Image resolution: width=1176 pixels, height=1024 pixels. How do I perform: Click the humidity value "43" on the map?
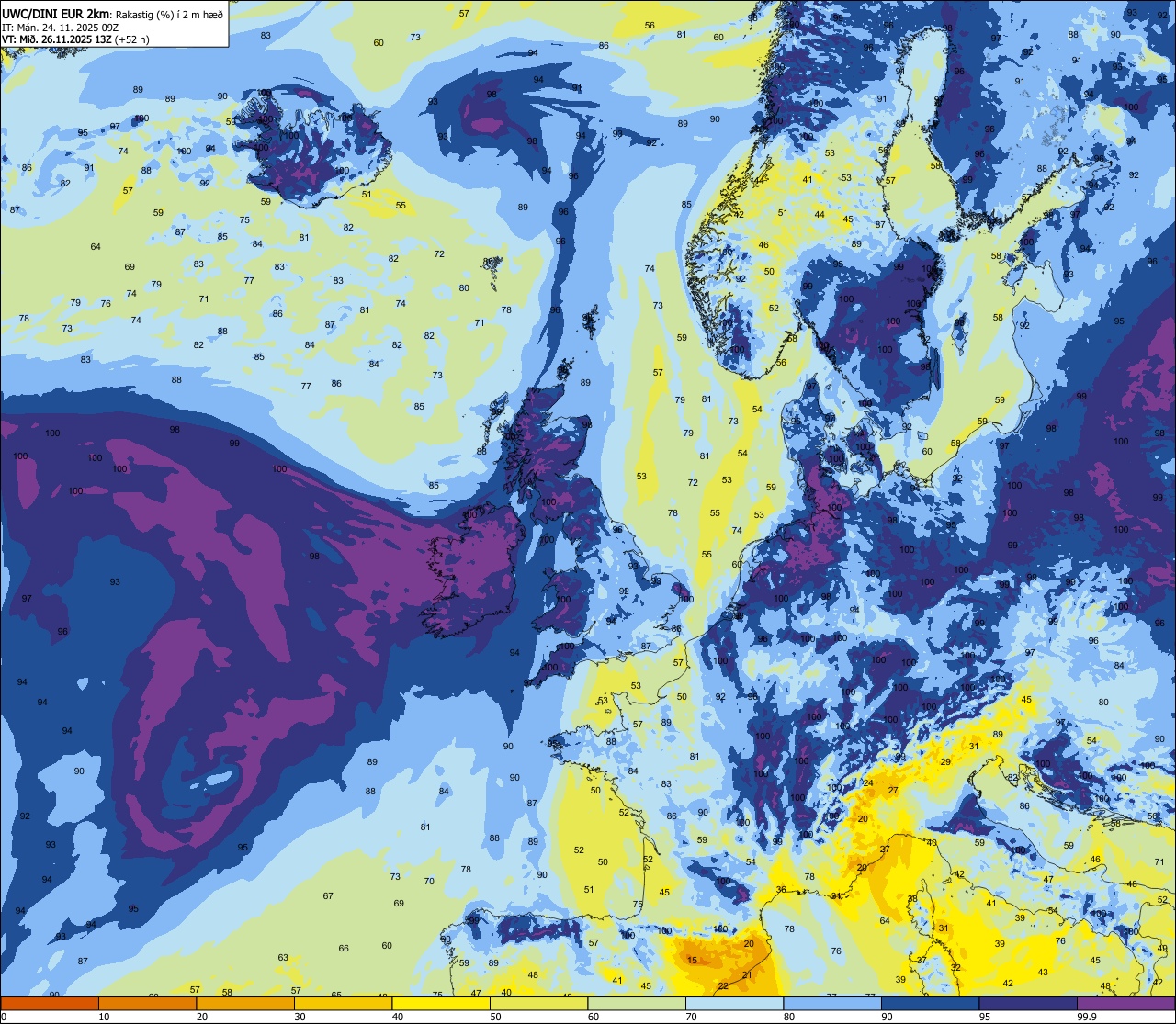click(x=1043, y=972)
